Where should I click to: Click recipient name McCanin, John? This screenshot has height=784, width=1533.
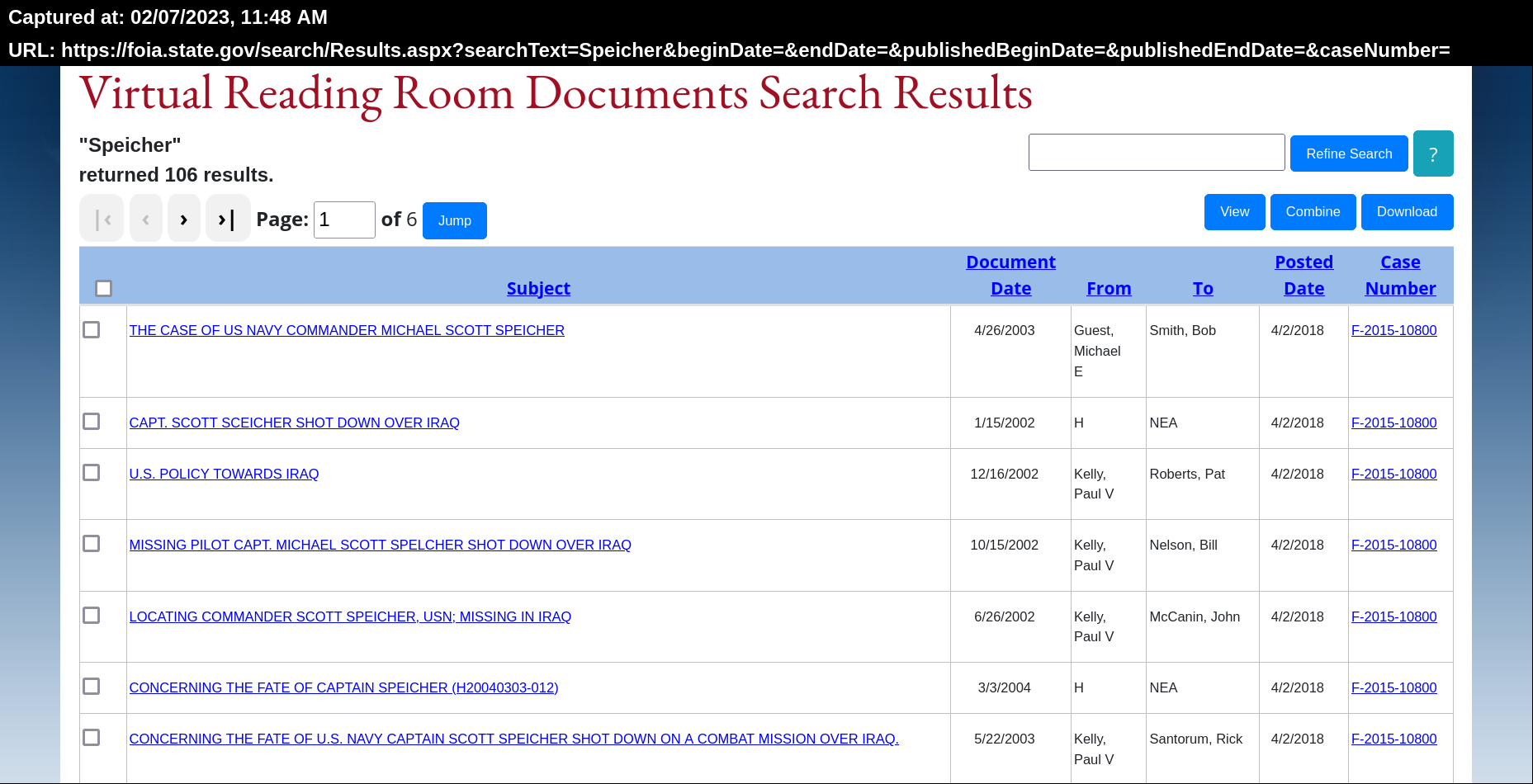click(x=1195, y=616)
